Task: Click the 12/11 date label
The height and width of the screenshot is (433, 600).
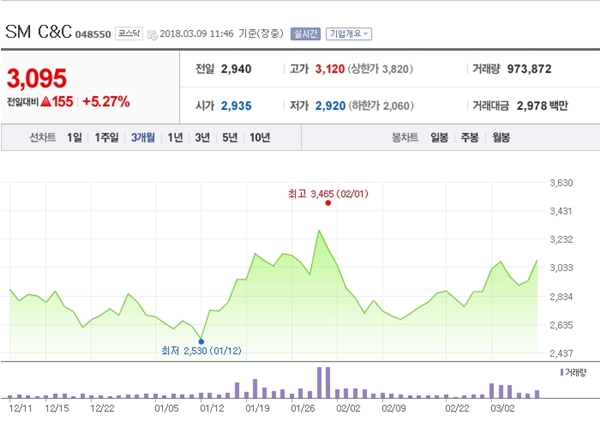Action: pyautogui.click(x=20, y=409)
